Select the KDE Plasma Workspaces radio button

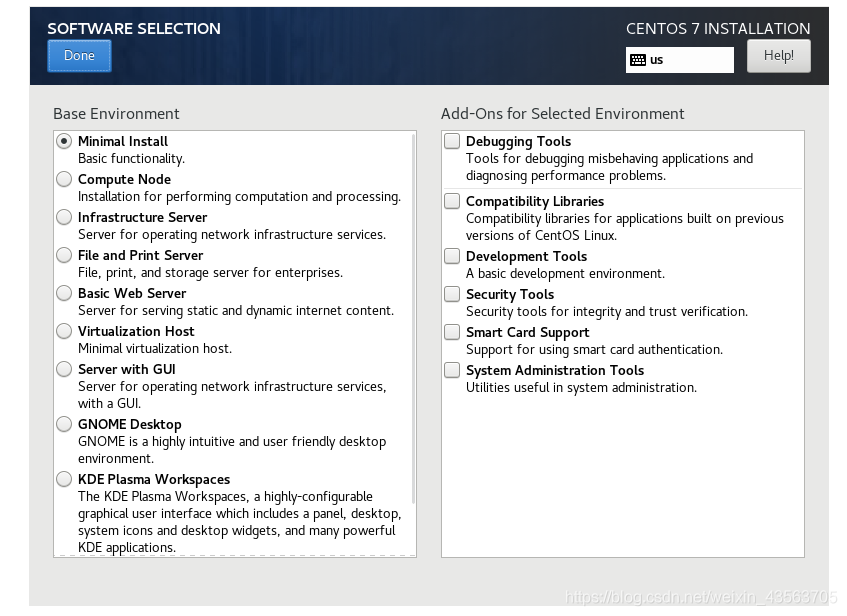(x=64, y=479)
